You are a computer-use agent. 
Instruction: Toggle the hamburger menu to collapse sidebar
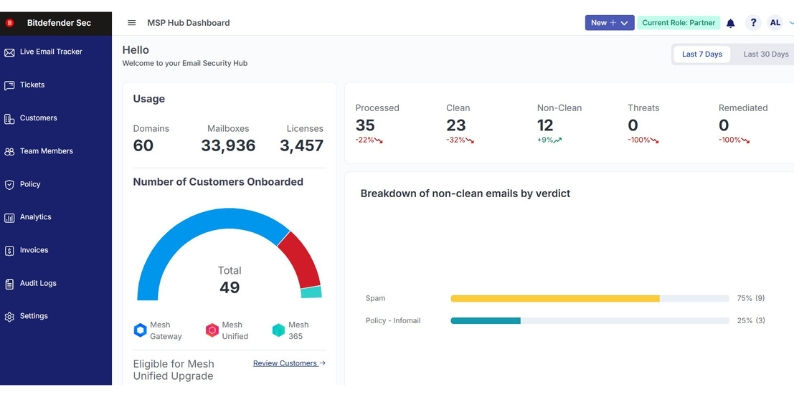(132, 23)
